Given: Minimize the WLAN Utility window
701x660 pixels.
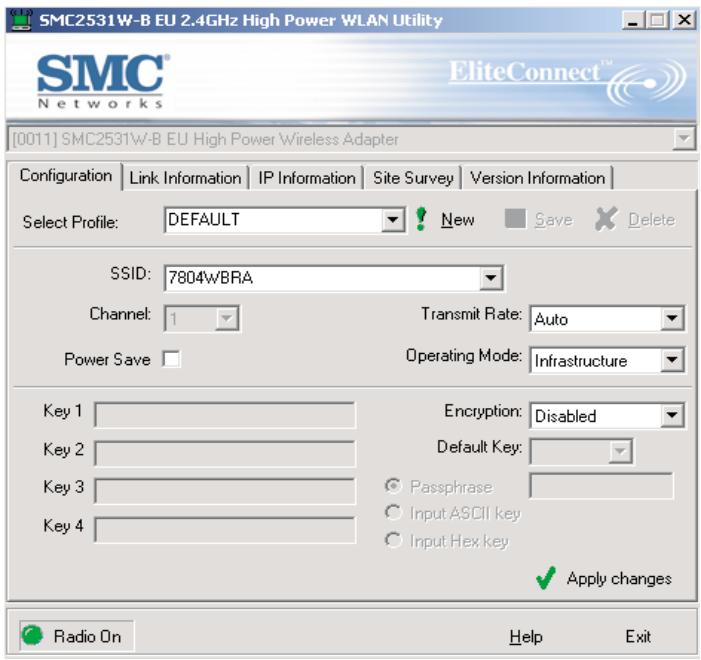Looking at the screenshot, I should tap(633, 20).
